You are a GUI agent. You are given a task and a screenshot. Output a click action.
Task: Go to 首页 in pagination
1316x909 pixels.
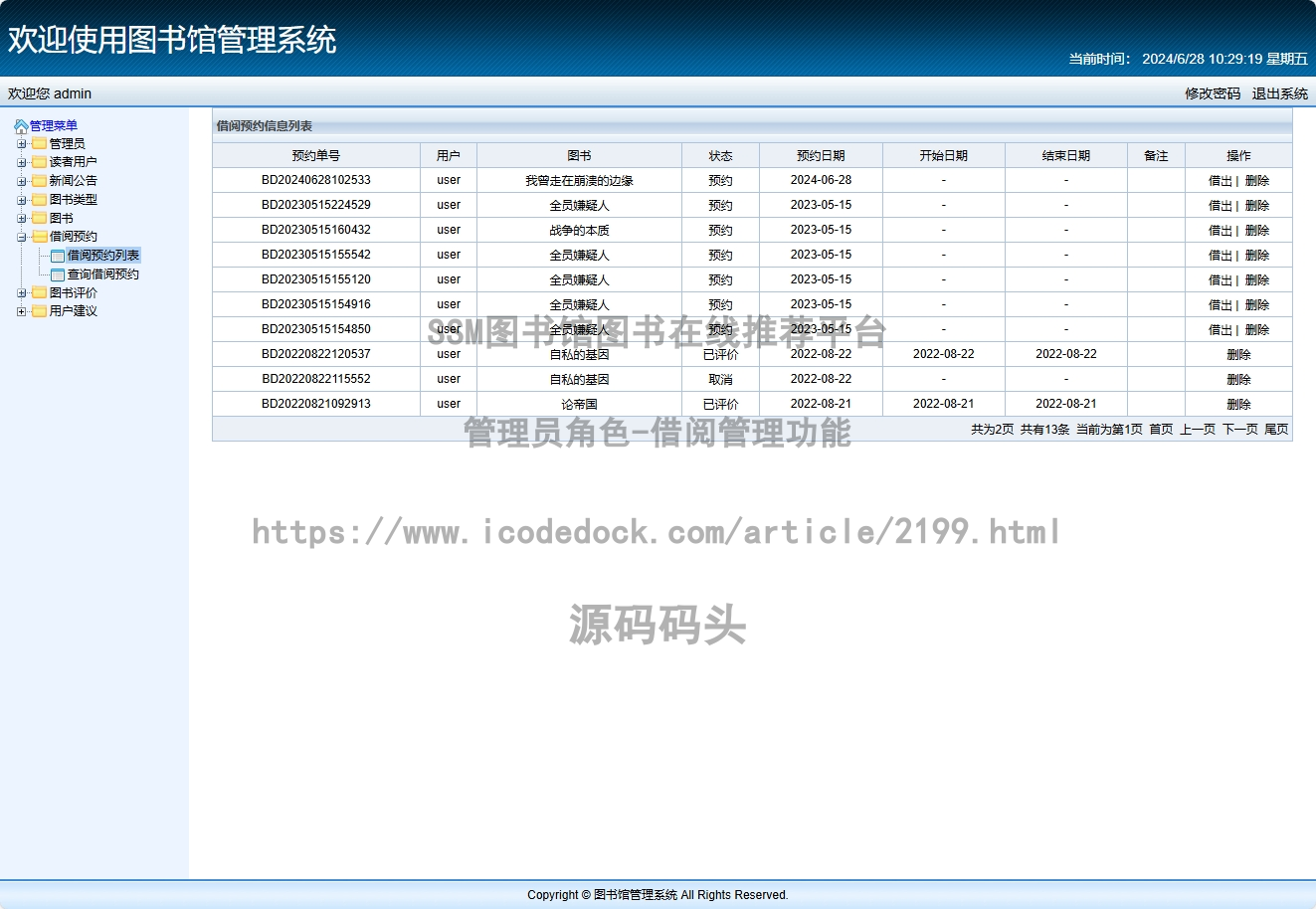click(1161, 430)
